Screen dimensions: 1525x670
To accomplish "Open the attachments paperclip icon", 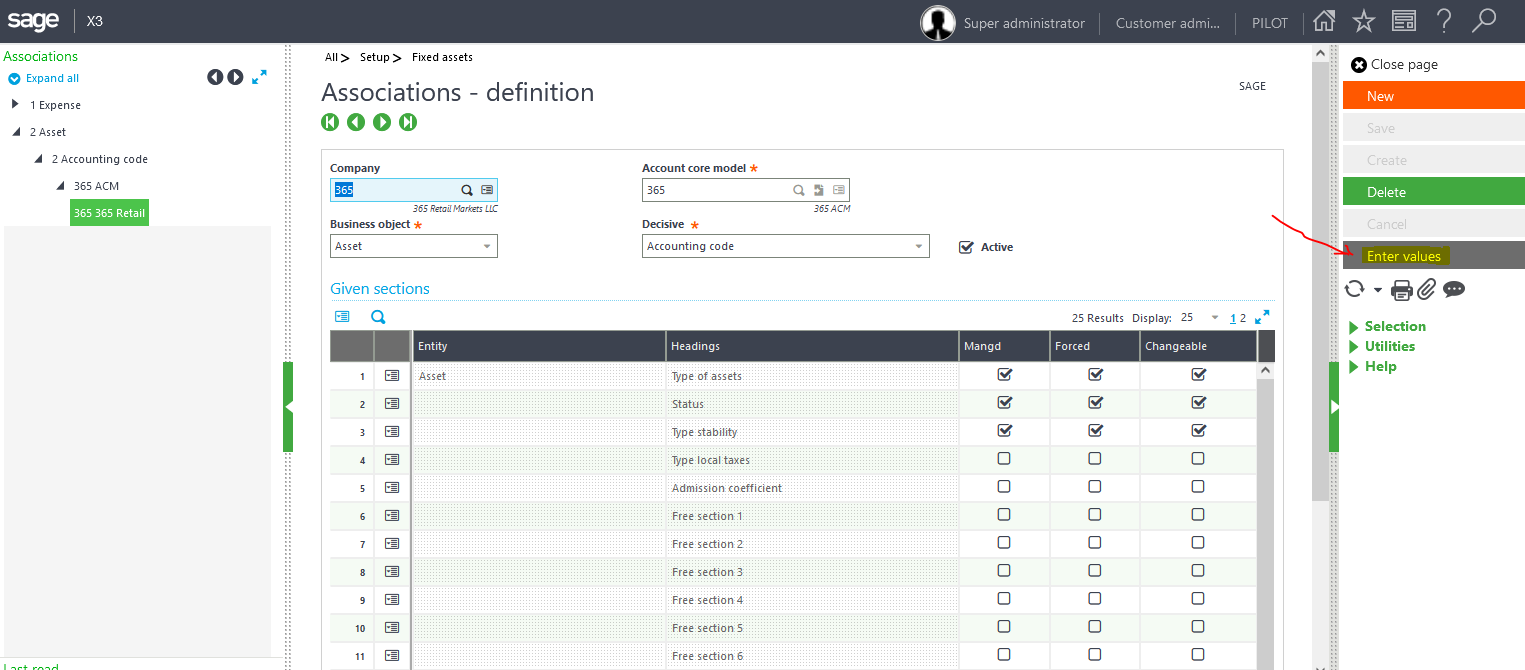I will point(1426,289).
